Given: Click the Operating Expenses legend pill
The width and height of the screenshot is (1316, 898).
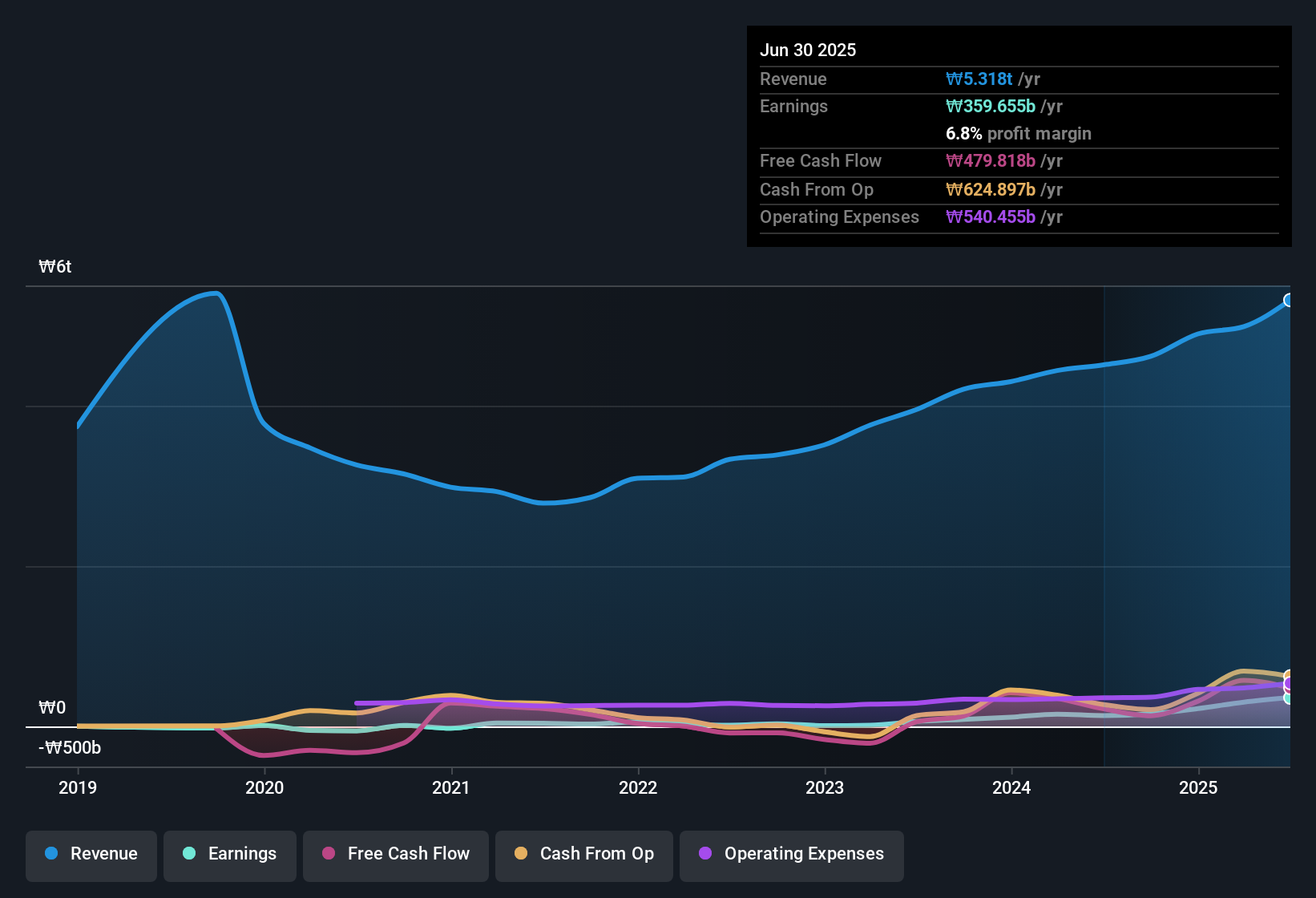Looking at the screenshot, I should tap(791, 854).
